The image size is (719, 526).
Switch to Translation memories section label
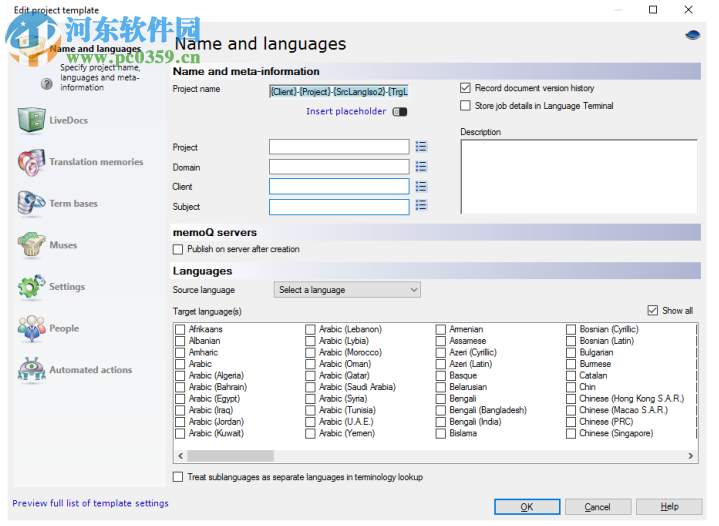click(96, 162)
